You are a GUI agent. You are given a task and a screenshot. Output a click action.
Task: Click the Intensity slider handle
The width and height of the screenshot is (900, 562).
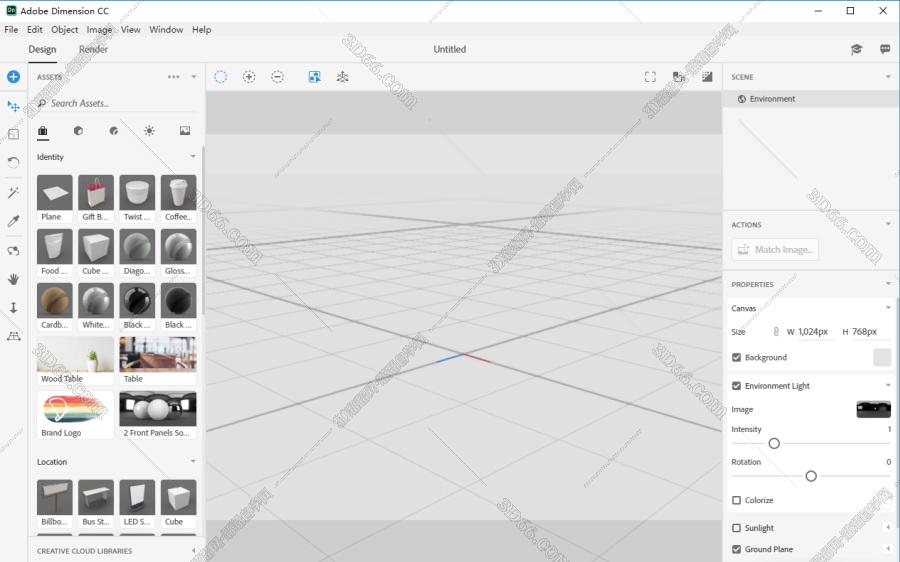(774, 443)
